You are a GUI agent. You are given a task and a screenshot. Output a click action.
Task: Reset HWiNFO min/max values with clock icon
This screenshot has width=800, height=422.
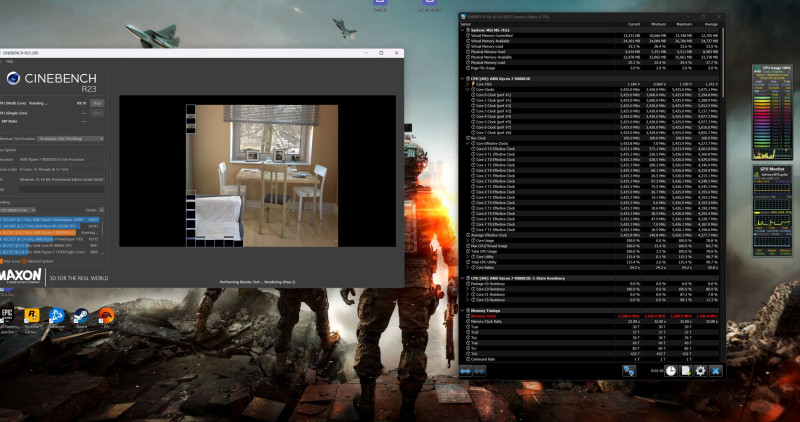pyautogui.click(x=670, y=371)
